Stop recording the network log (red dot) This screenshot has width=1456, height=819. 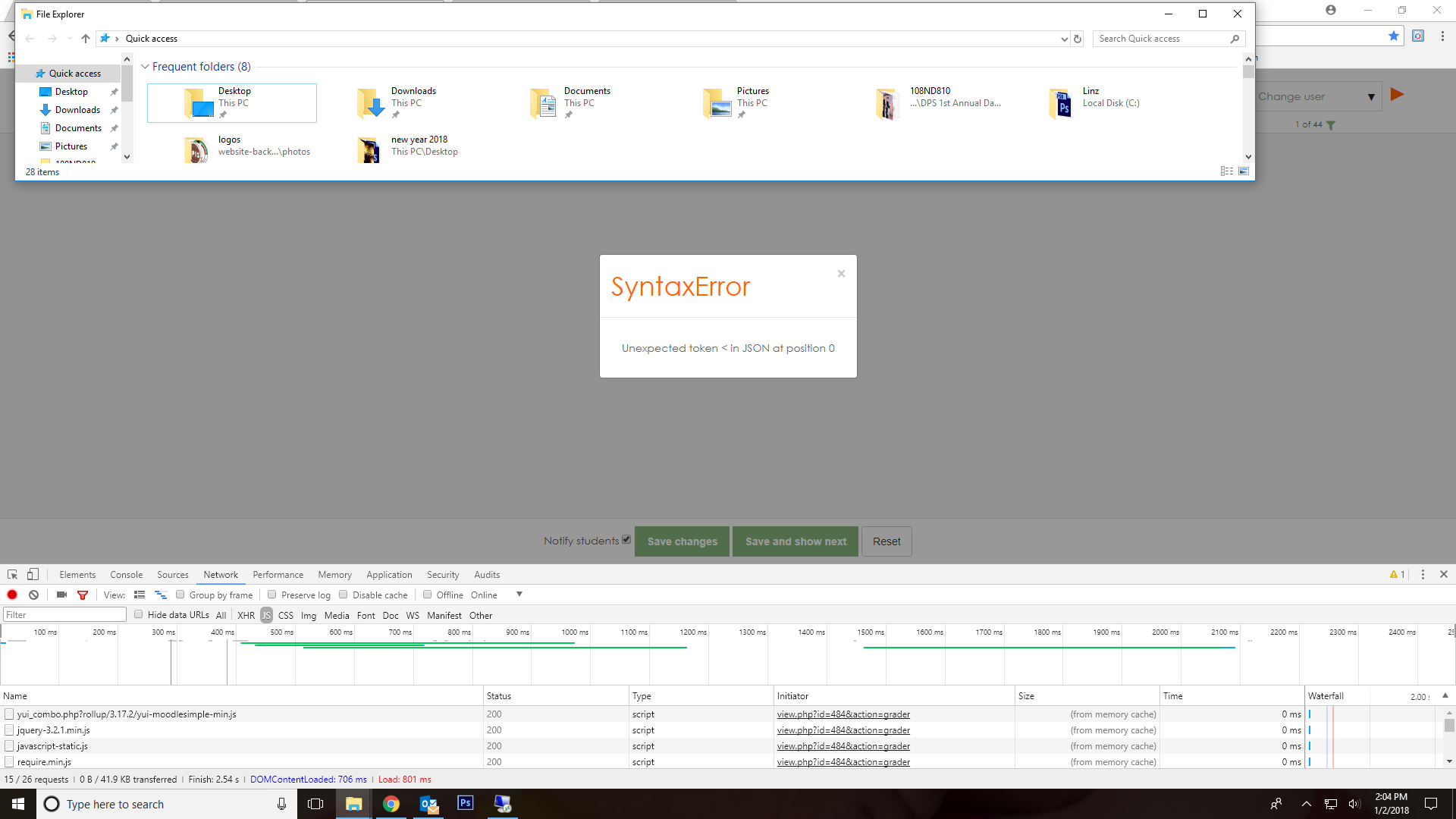coord(12,595)
